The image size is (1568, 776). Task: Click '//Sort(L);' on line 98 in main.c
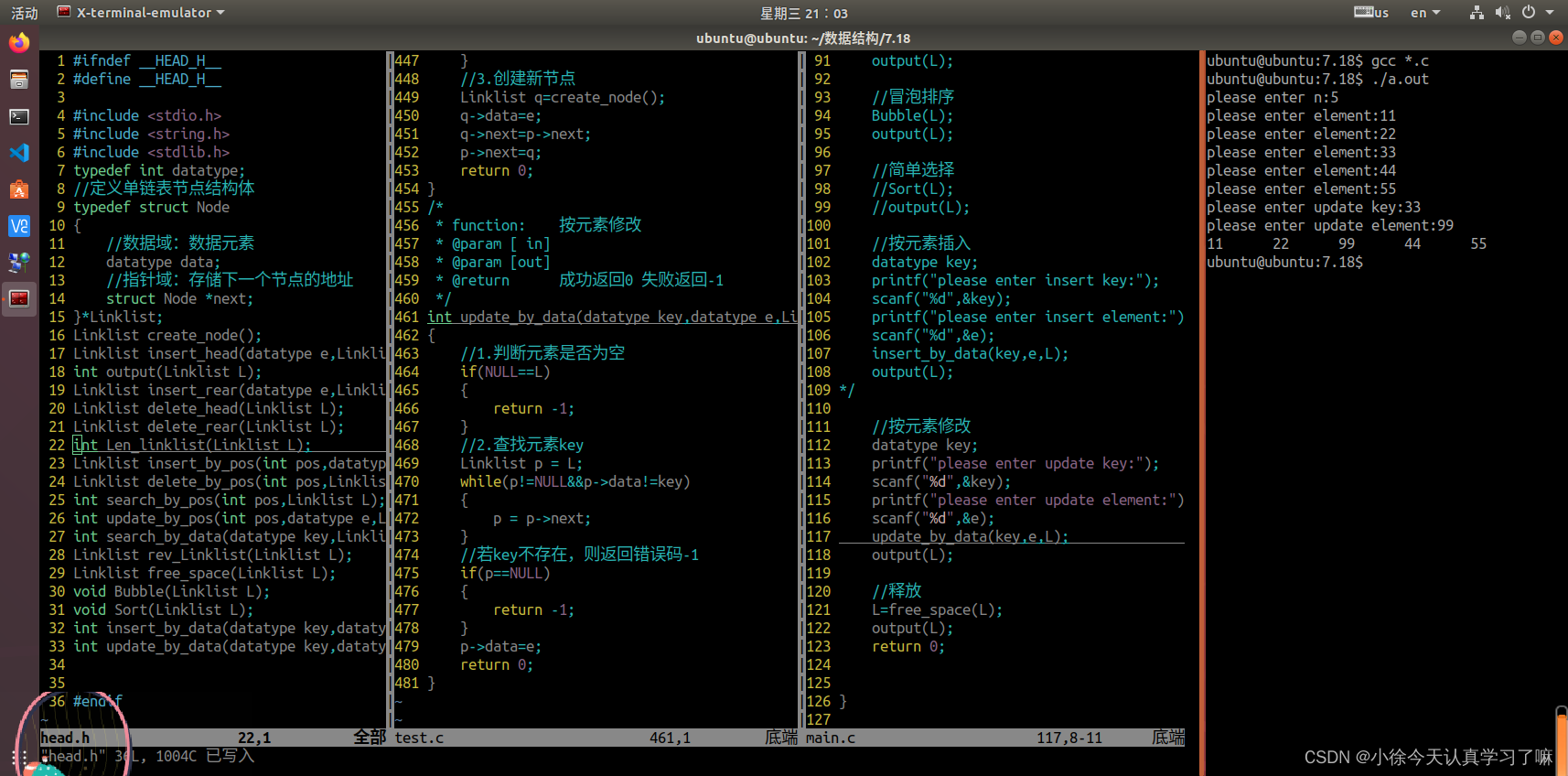pos(912,189)
